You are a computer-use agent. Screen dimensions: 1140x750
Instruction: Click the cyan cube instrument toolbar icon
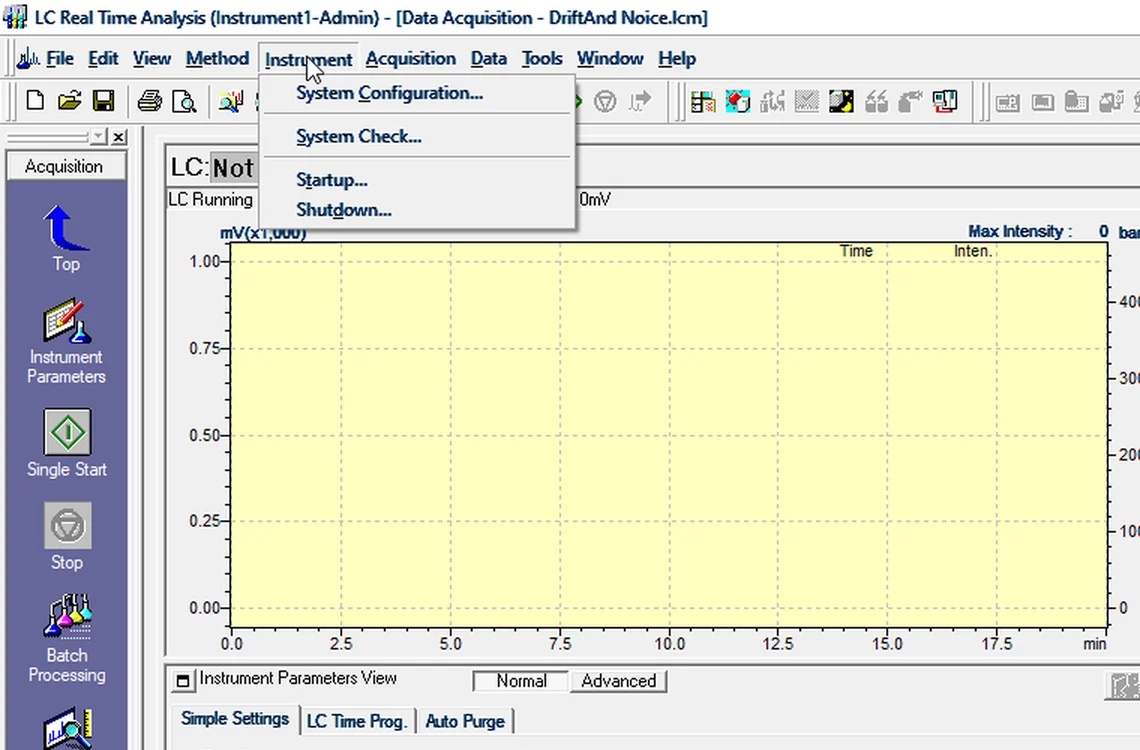pos(737,102)
